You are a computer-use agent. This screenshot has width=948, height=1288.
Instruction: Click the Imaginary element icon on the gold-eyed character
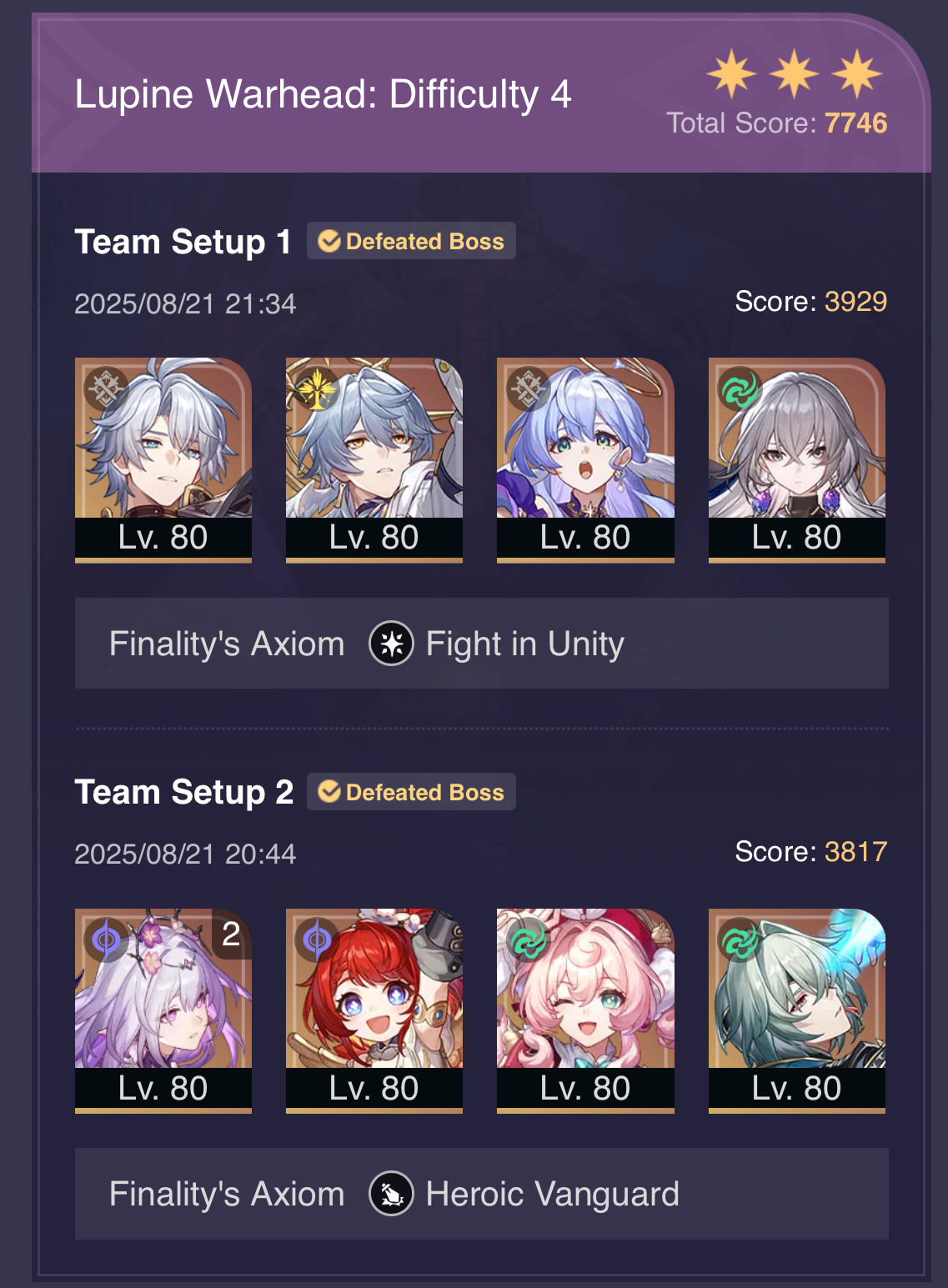point(317,388)
